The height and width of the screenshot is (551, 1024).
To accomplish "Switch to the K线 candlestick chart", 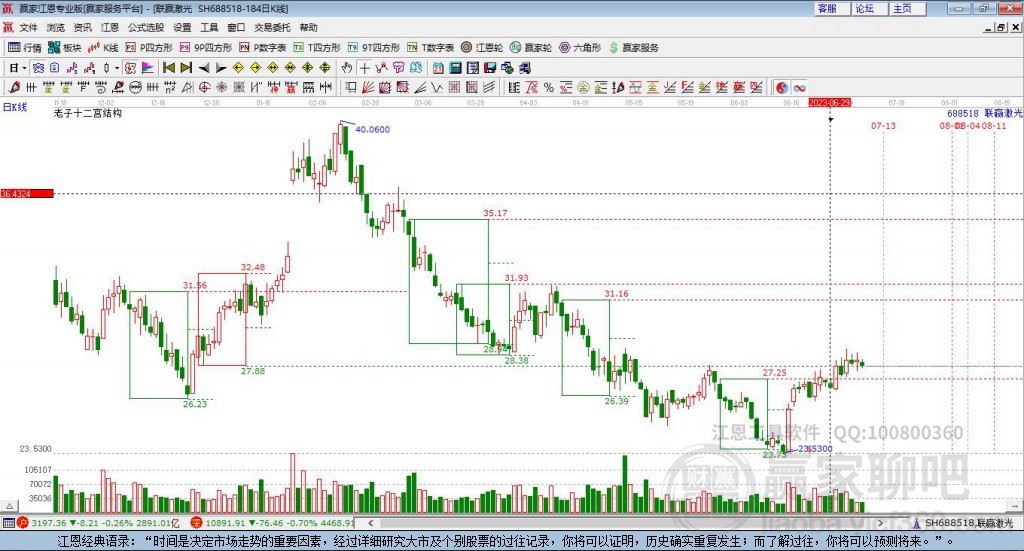I will 103,48.
